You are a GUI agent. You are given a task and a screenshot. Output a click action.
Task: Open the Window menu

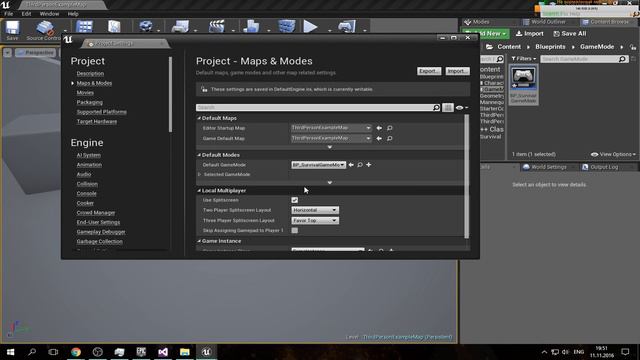pyautogui.click(x=49, y=14)
